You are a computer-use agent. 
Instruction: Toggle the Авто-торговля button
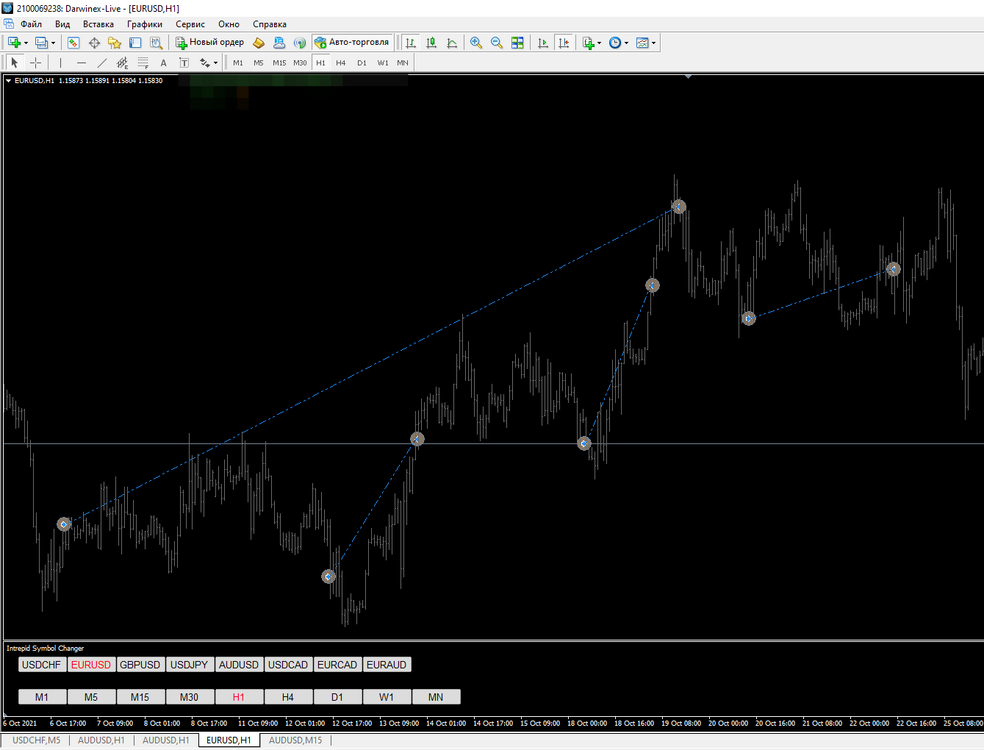click(x=352, y=42)
